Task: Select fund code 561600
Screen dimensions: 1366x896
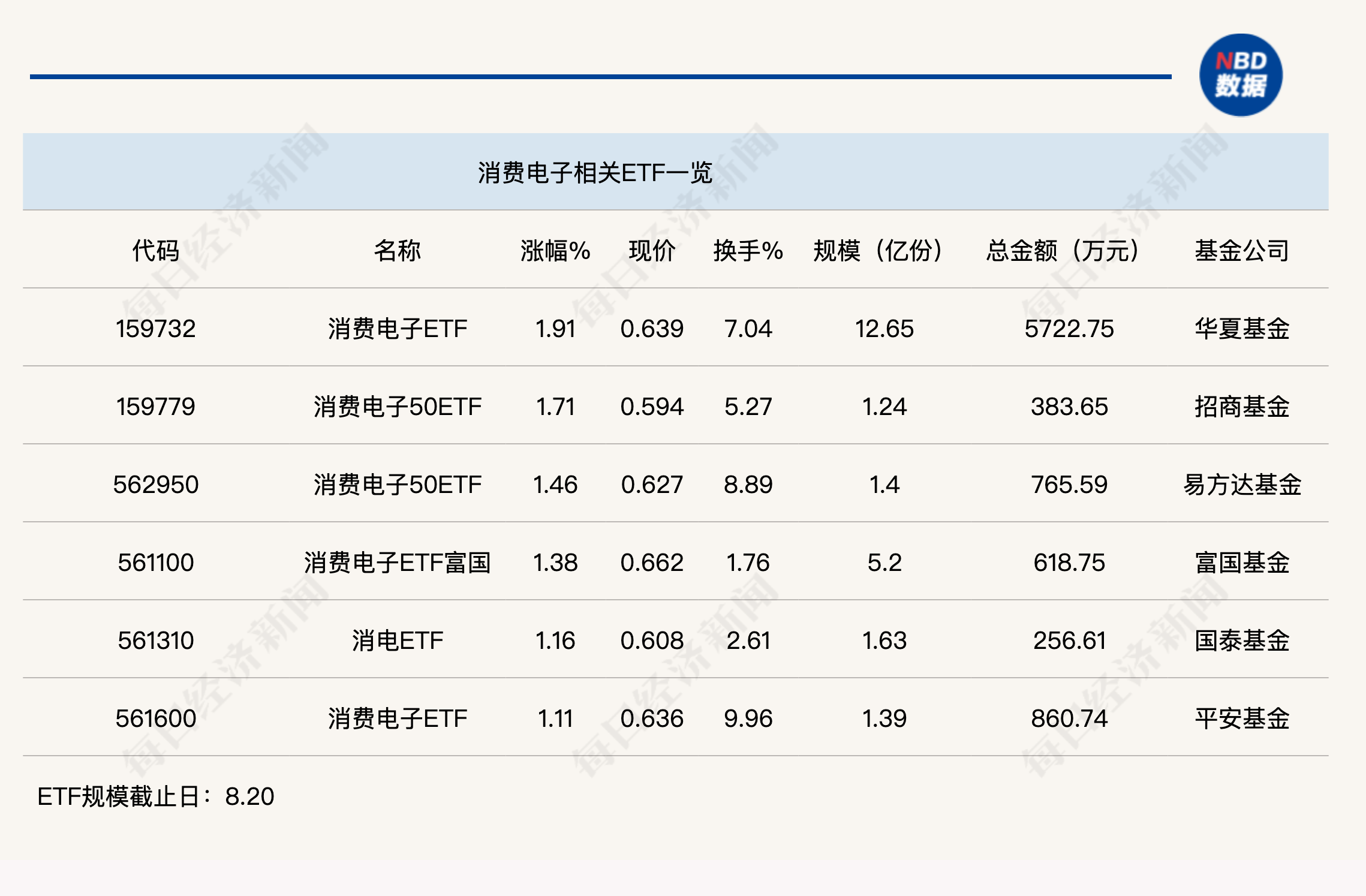Action: click(x=156, y=718)
